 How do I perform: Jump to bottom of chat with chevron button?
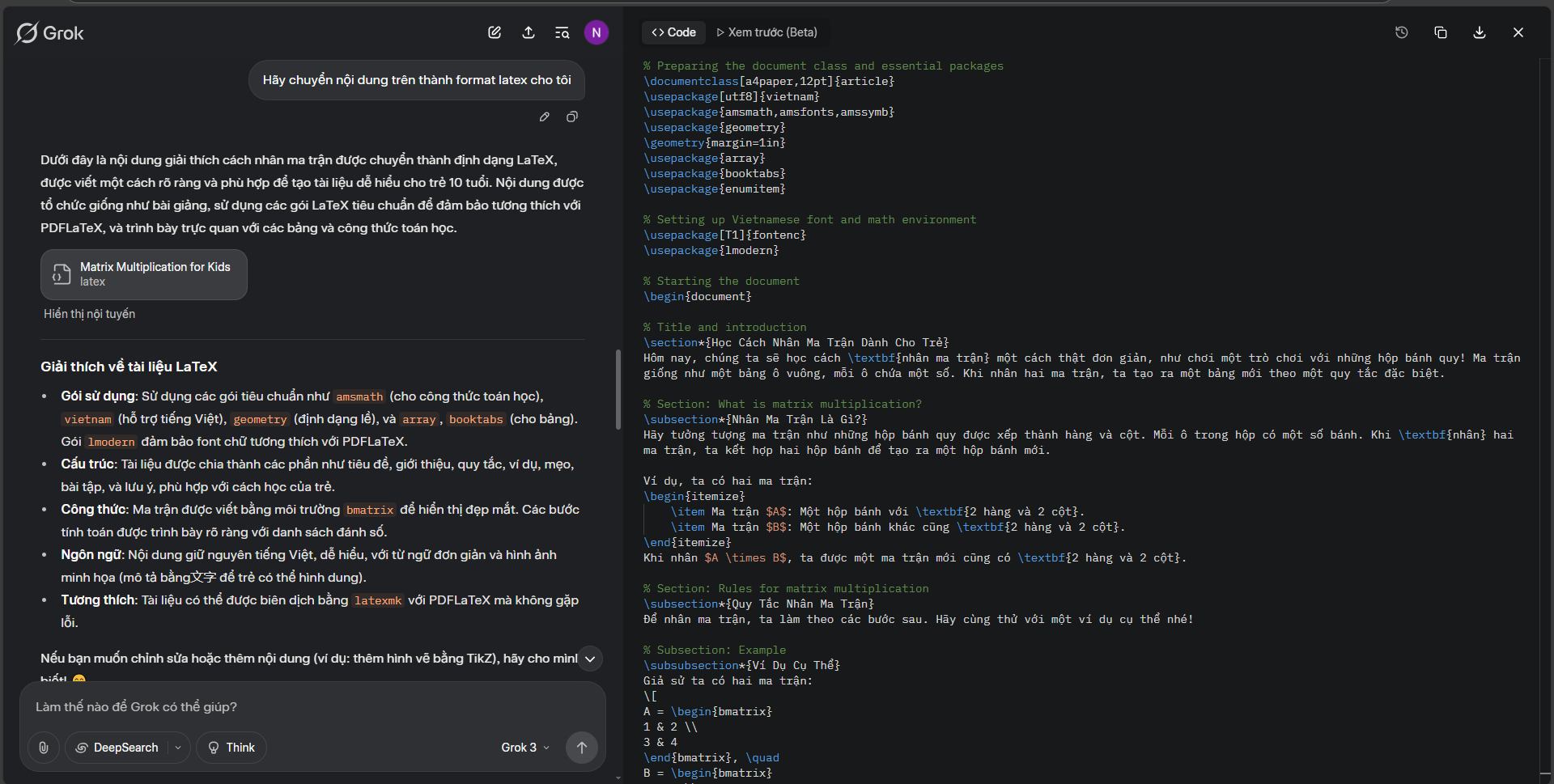coord(590,659)
